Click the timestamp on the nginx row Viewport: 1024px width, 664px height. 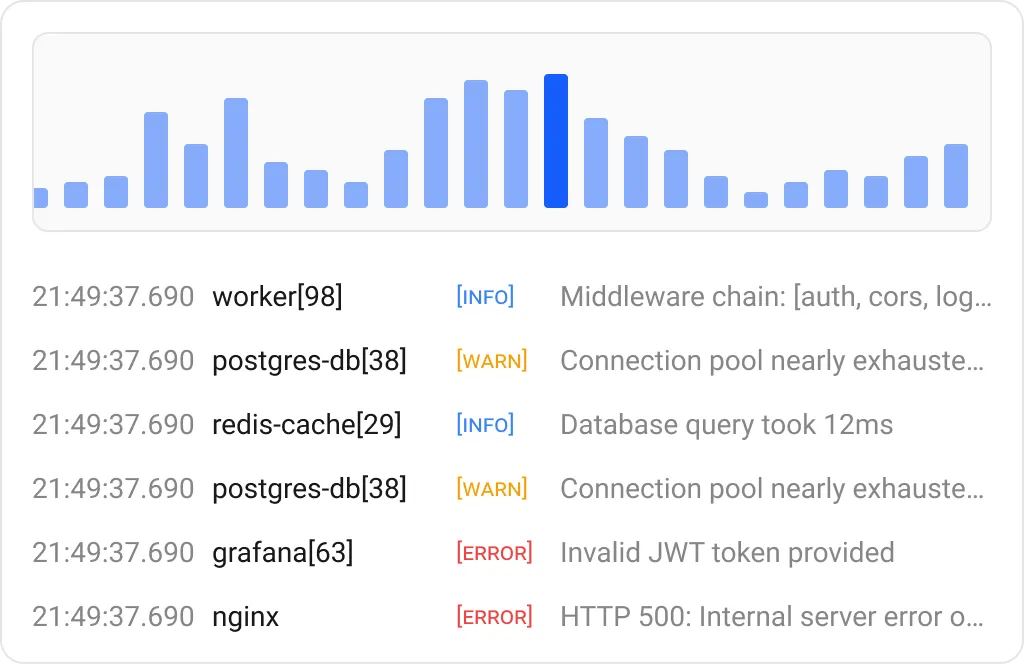(x=113, y=617)
